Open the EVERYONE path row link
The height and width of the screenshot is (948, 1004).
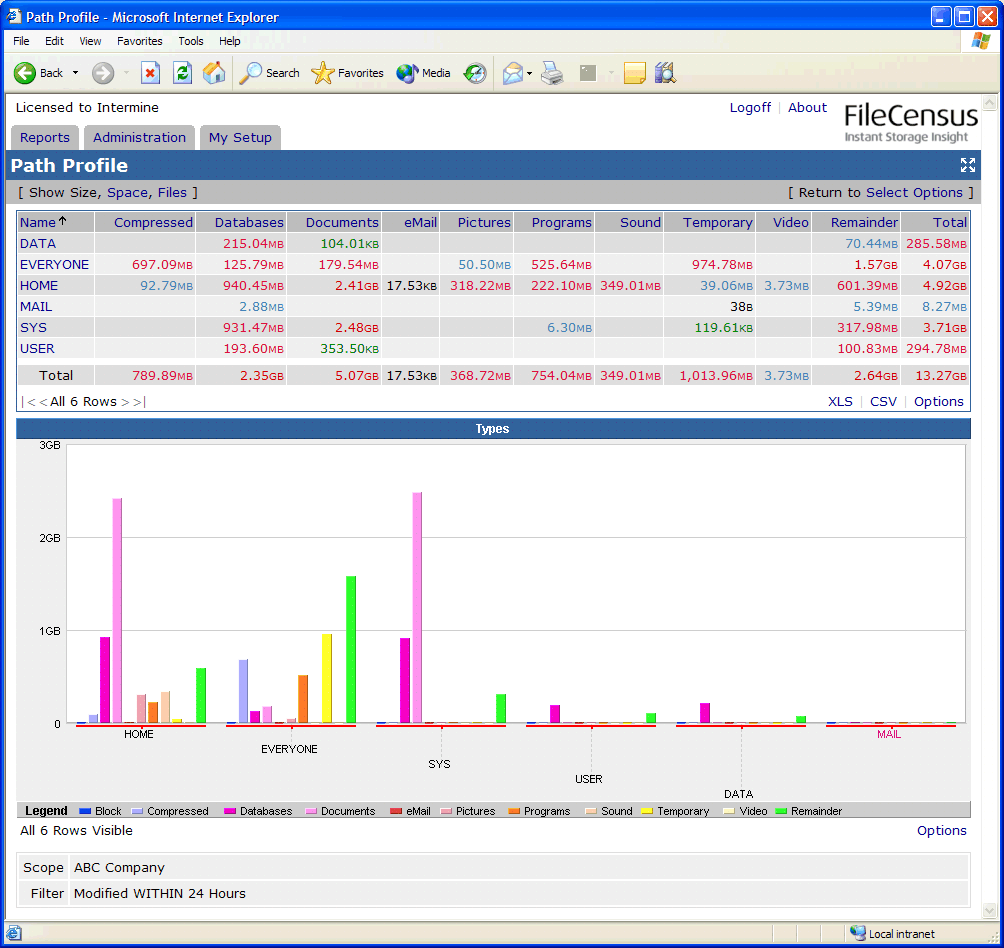point(54,264)
